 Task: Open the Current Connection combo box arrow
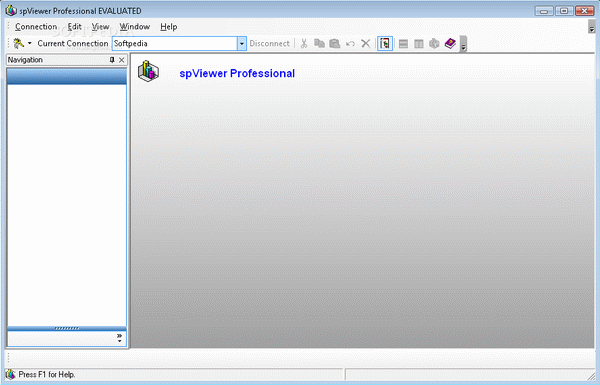coord(241,44)
